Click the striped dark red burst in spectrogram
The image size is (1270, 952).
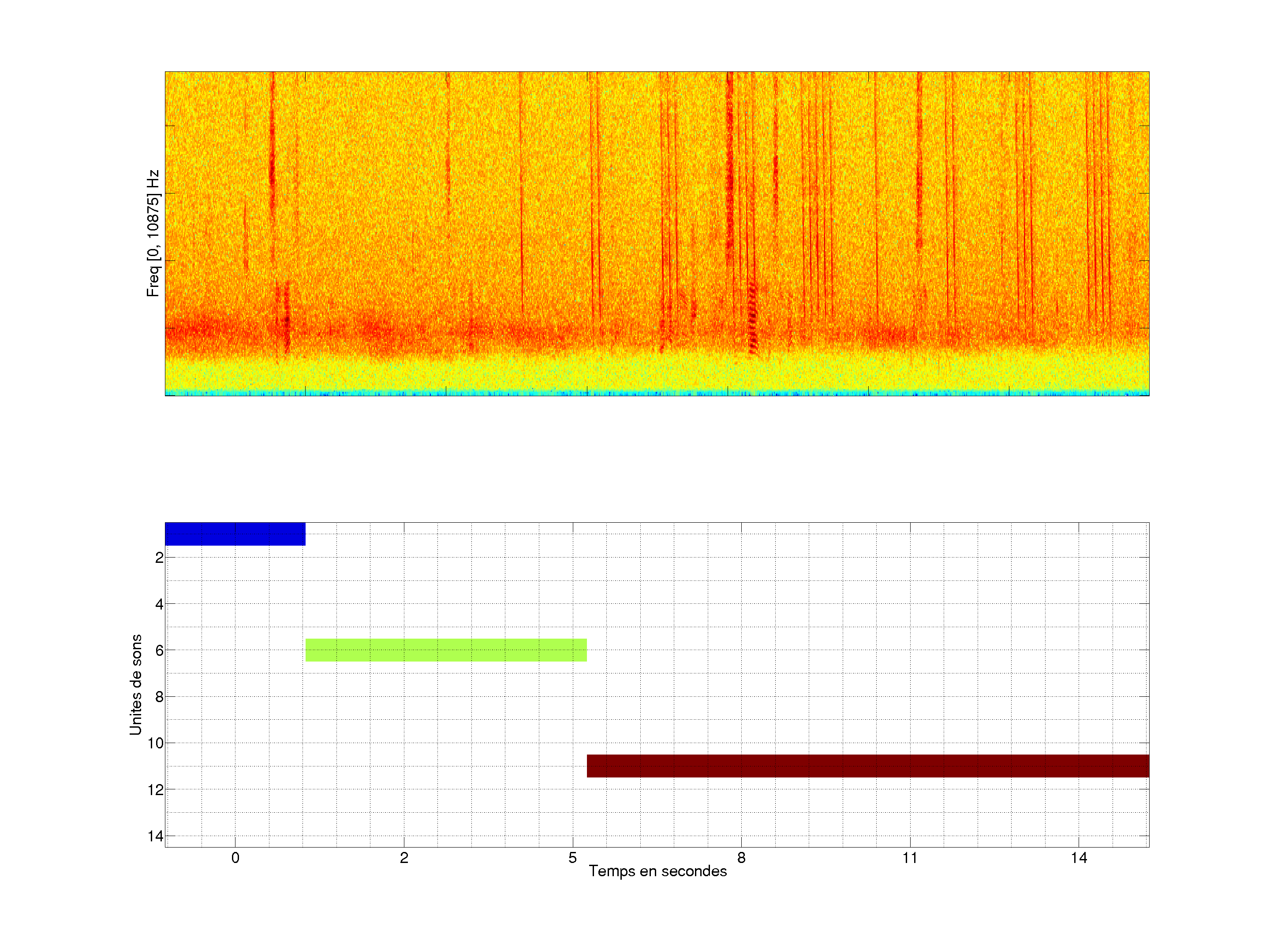coord(753,317)
